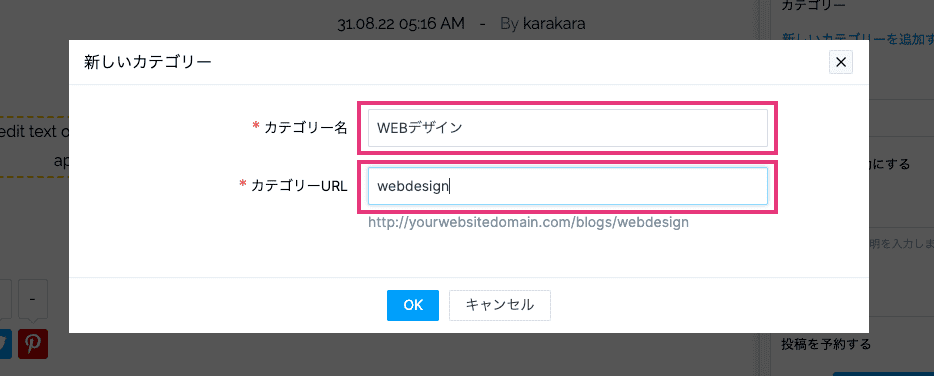The height and width of the screenshot is (376, 934).
Task: Focus the カテゴリー名 field containing WEBデザイン
Action: pyautogui.click(x=568, y=128)
